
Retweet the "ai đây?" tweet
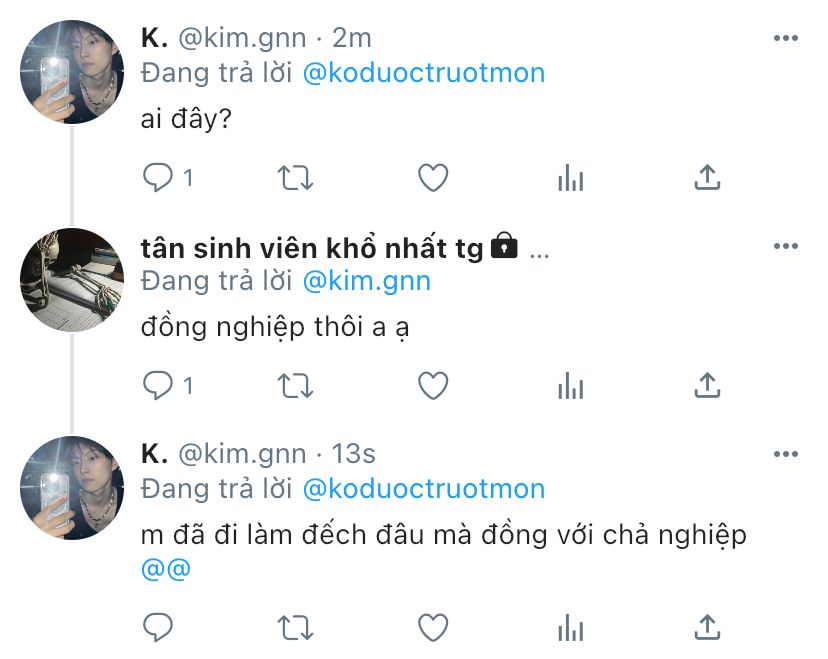[x=294, y=178]
